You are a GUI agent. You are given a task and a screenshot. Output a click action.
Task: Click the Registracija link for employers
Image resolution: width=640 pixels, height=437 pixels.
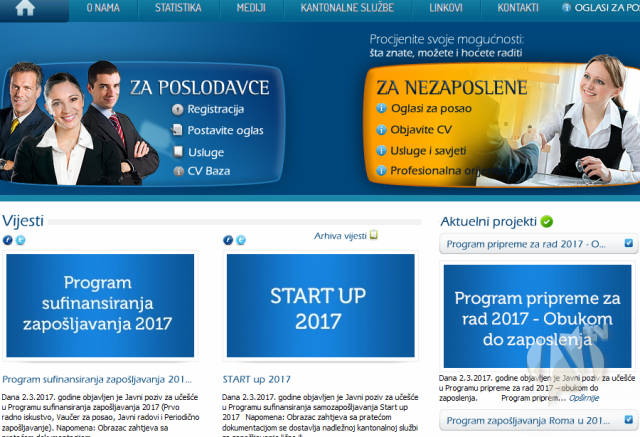point(216,109)
